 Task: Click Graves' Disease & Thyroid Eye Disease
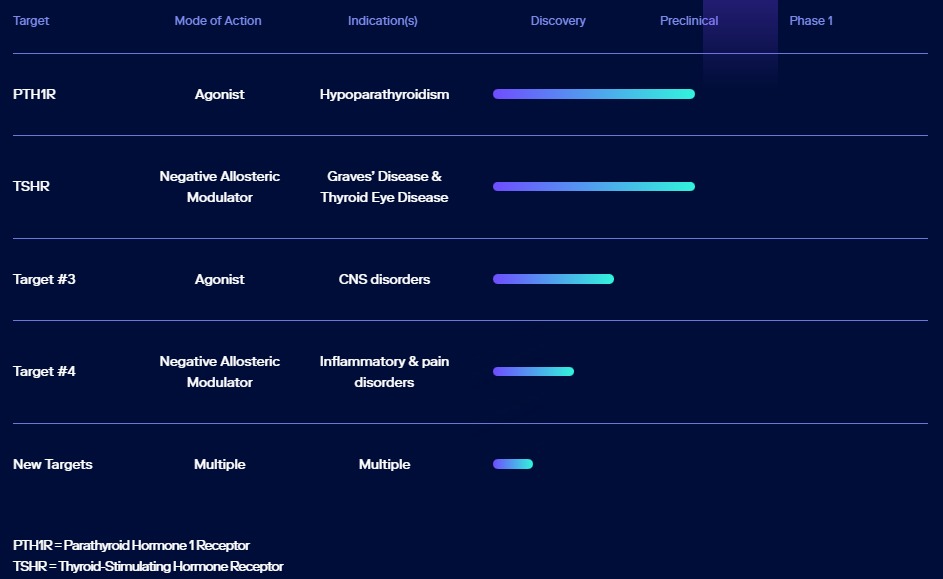[384, 186]
